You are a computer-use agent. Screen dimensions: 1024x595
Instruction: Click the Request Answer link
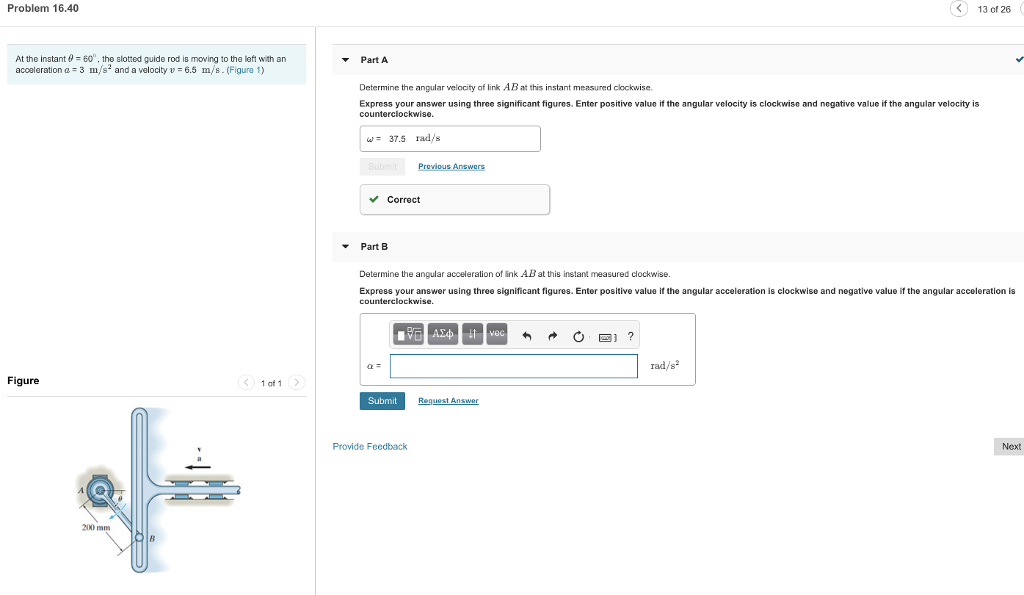pyautogui.click(x=447, y=400)
